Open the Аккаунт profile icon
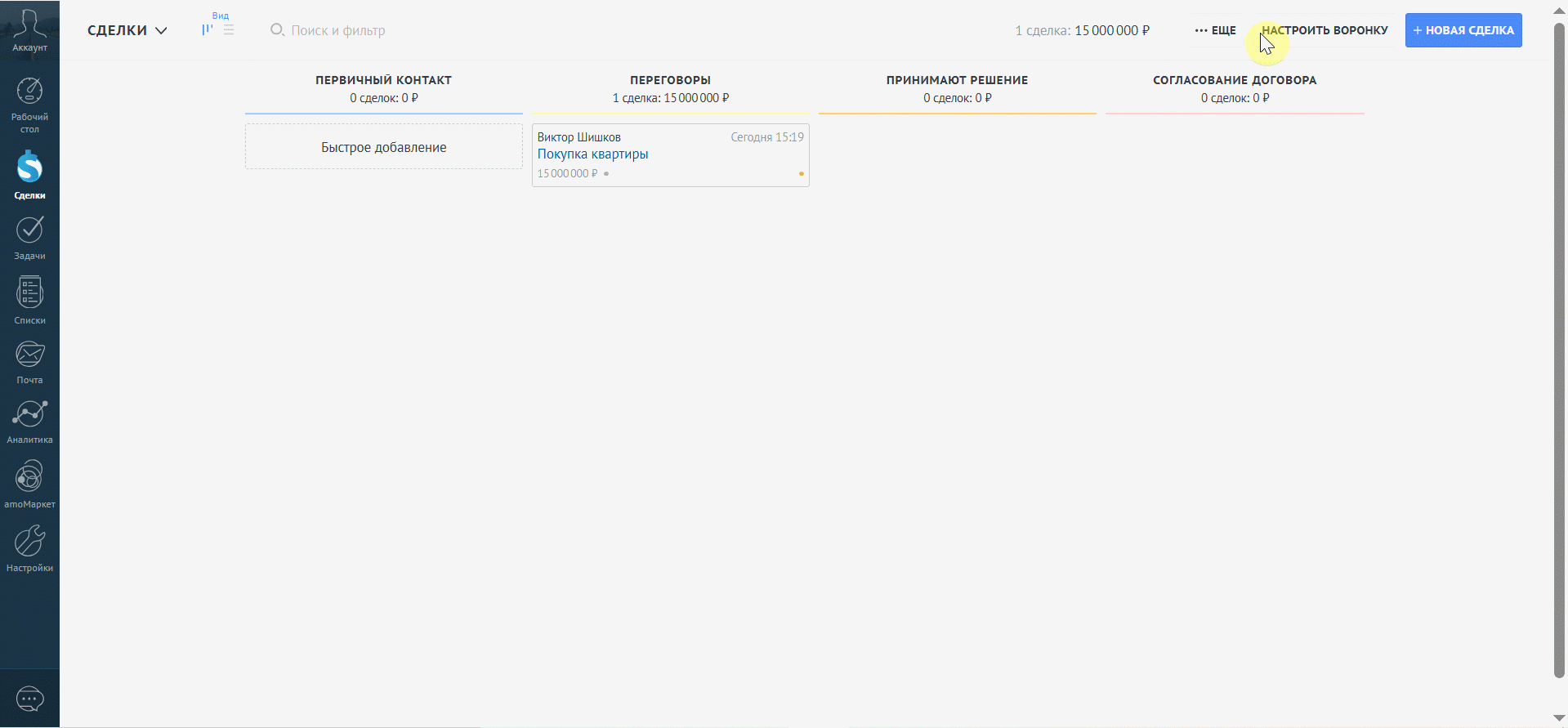 (29, 30)
